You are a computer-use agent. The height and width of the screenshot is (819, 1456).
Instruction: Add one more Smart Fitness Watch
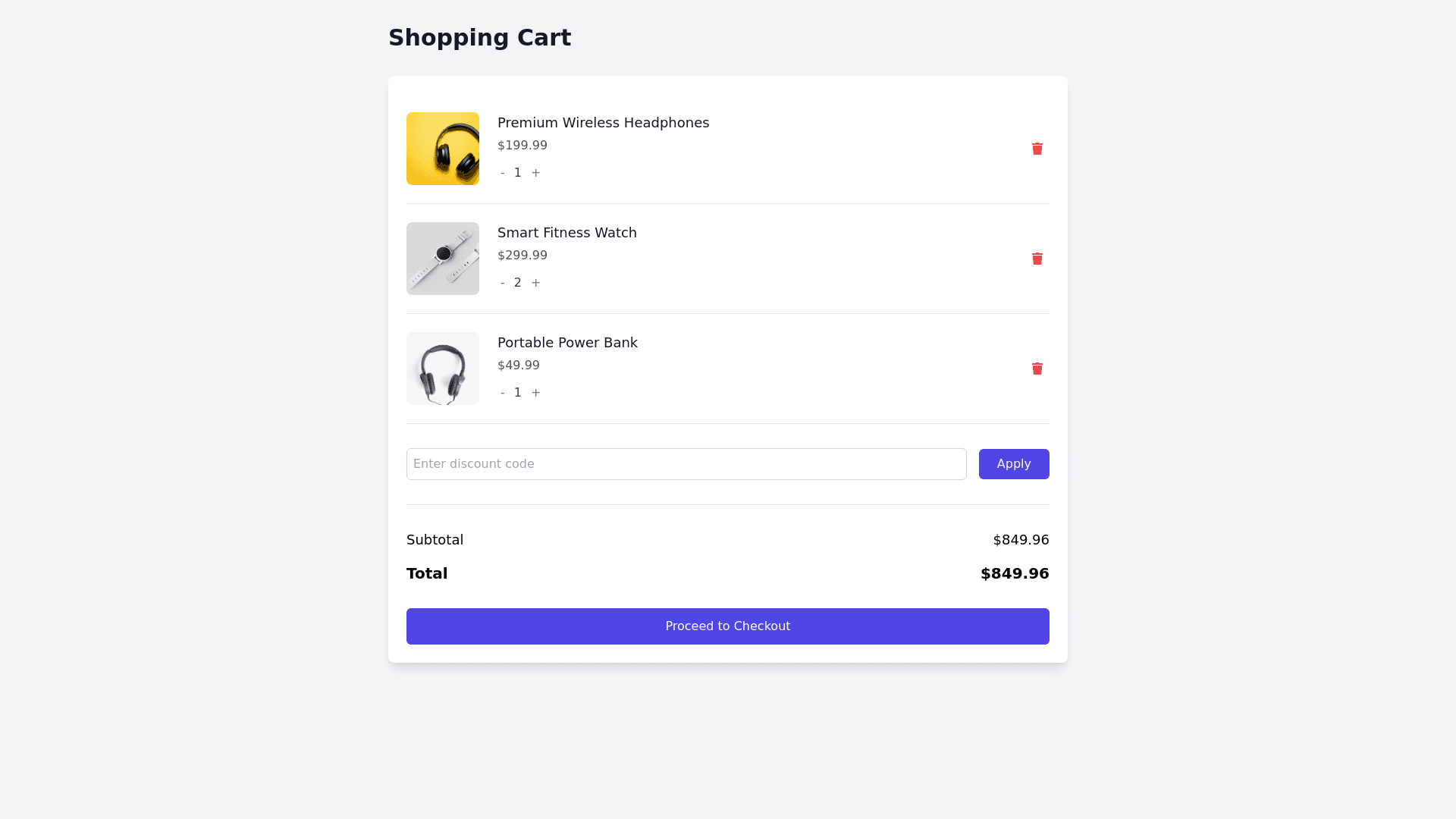(536, 283)
